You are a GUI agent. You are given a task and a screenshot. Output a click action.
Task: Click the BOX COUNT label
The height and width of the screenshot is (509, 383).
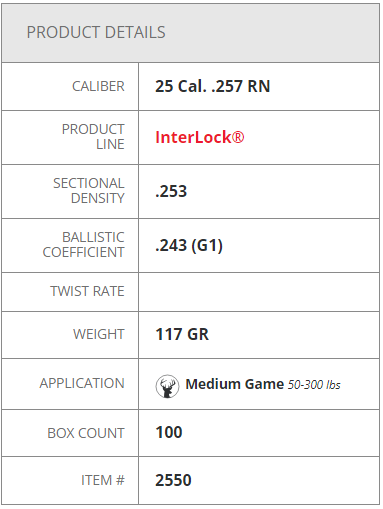coord(86,433)
